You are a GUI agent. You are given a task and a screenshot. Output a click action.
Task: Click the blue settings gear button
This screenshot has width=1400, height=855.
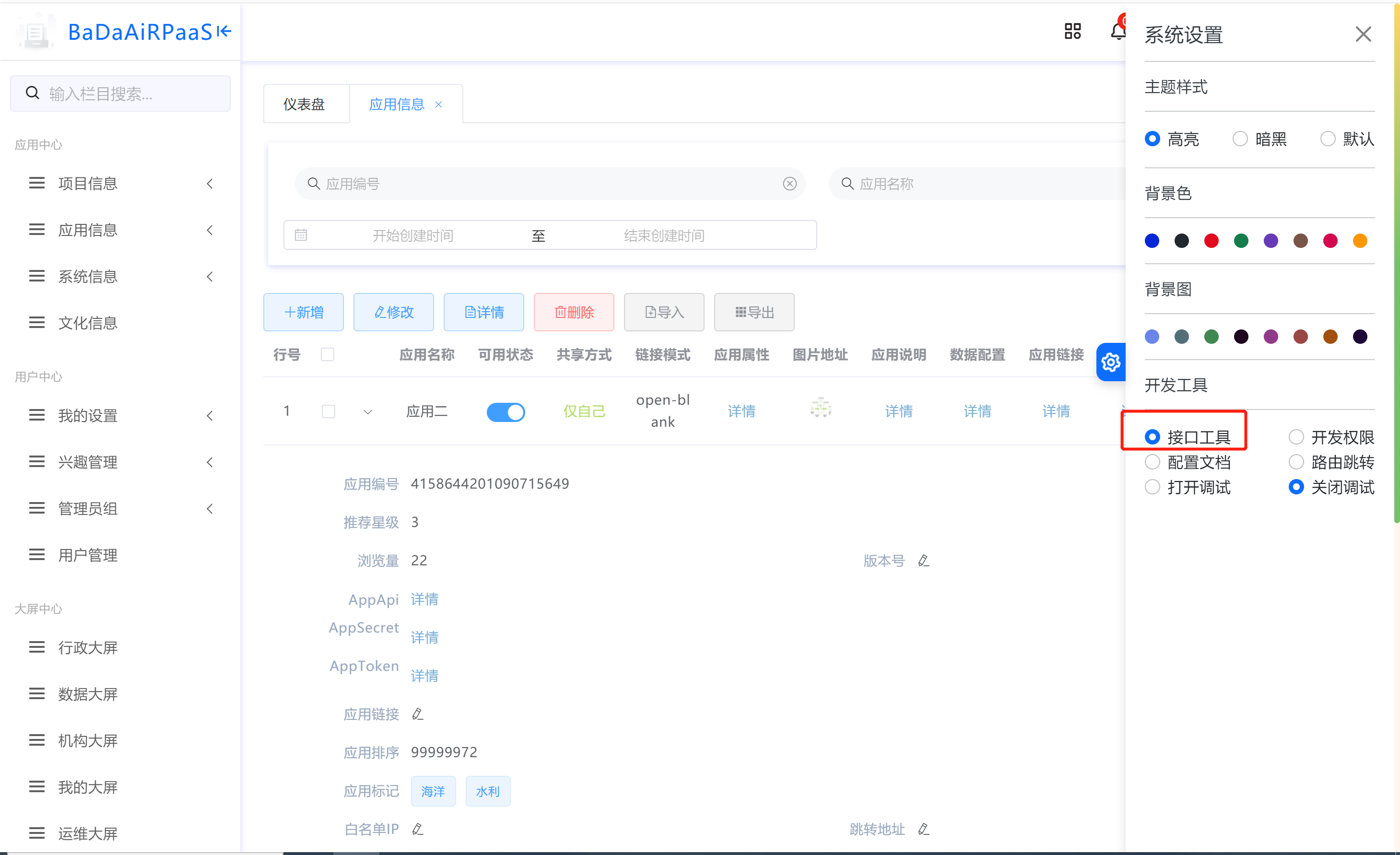(x=1111, y=362)
